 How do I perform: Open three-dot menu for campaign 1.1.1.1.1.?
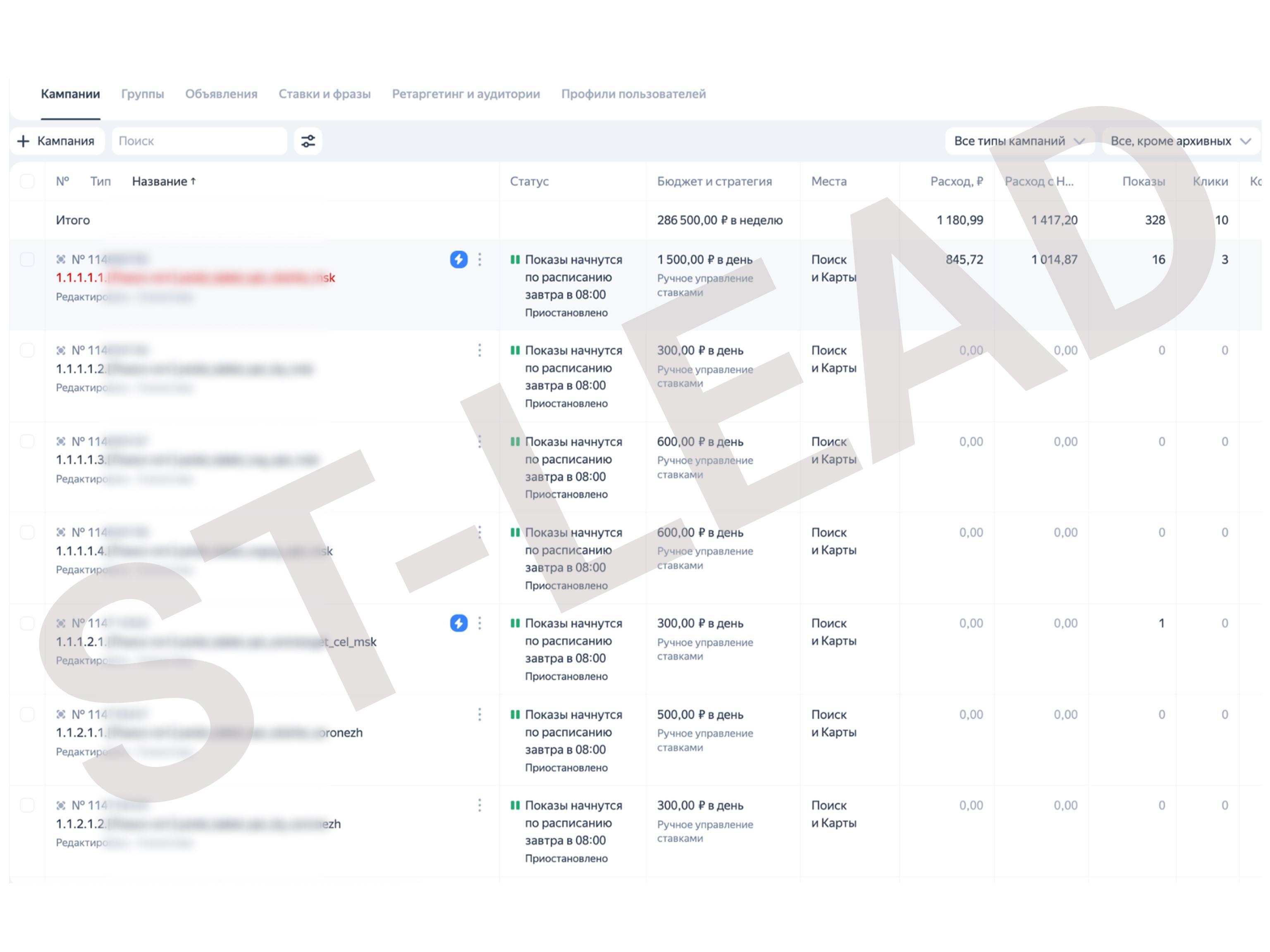pos(480,259)
